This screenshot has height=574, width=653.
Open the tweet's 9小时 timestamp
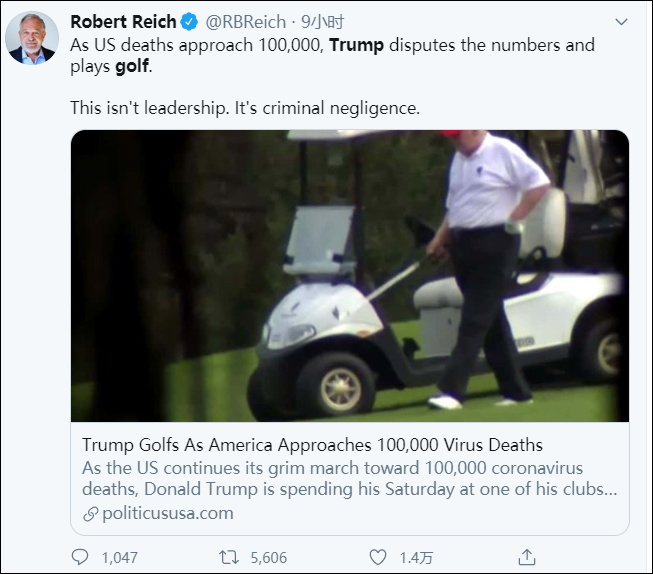(320, 22)
